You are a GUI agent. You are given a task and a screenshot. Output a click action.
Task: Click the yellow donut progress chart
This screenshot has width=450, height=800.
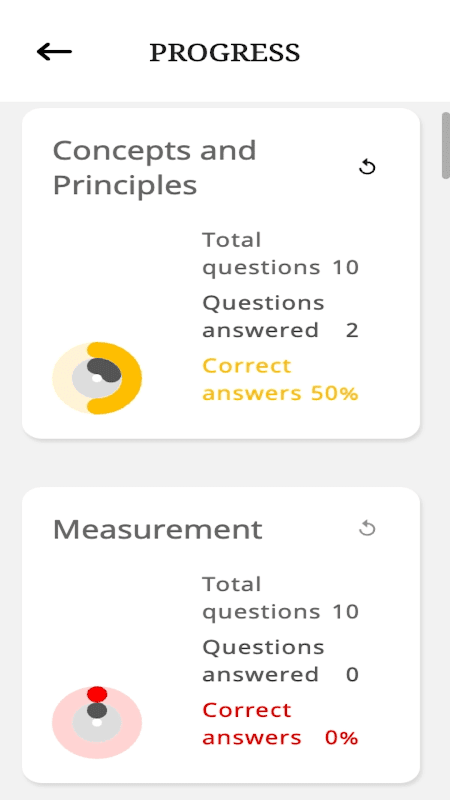pos(97,378)
